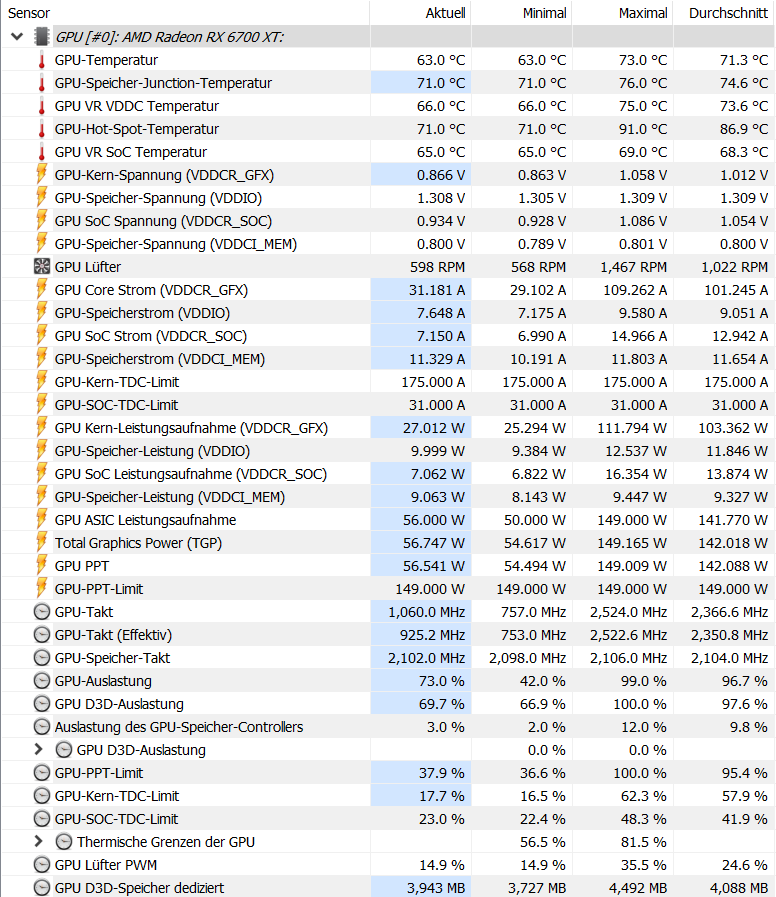Click fan icon beside GPU Lüfter
Screen dimensions: 776x897
coord(42,267)
